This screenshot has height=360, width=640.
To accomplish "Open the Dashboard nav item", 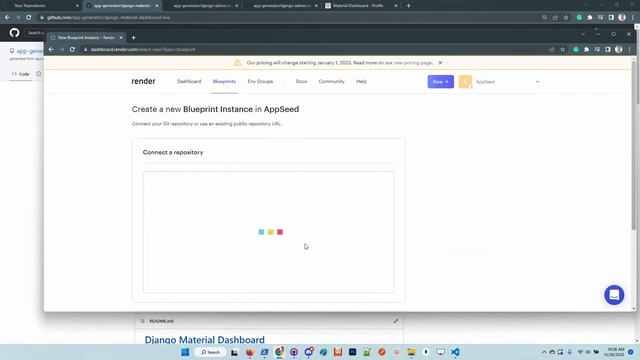I will point(189,82).
